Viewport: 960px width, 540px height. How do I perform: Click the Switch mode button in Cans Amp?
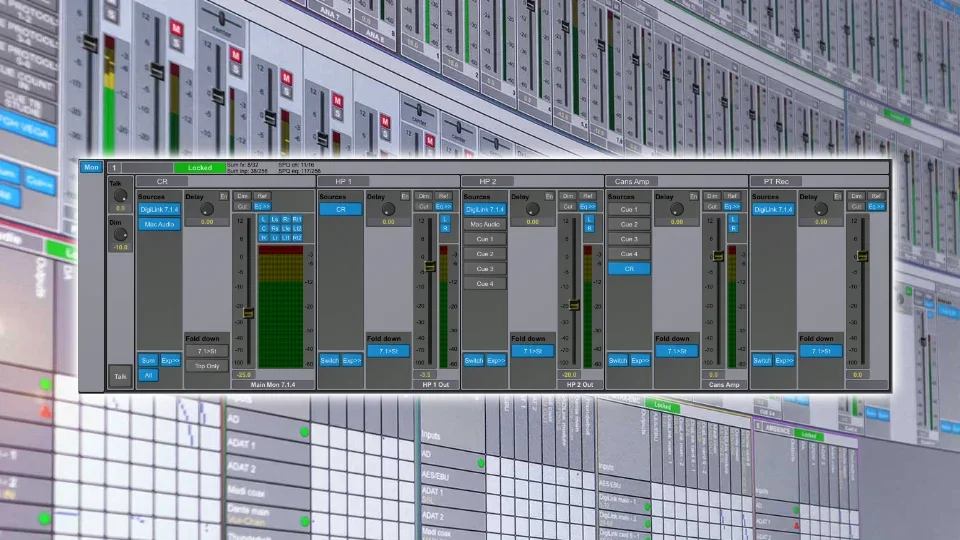618,361
